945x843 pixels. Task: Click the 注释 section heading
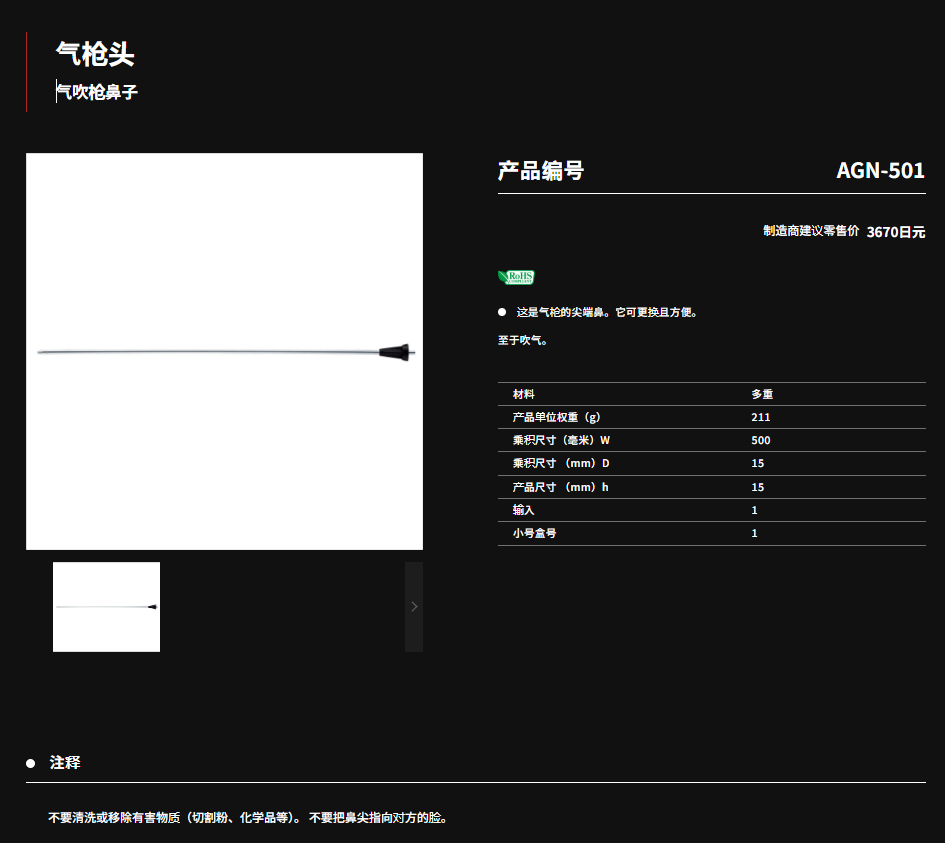coord(65,762)
